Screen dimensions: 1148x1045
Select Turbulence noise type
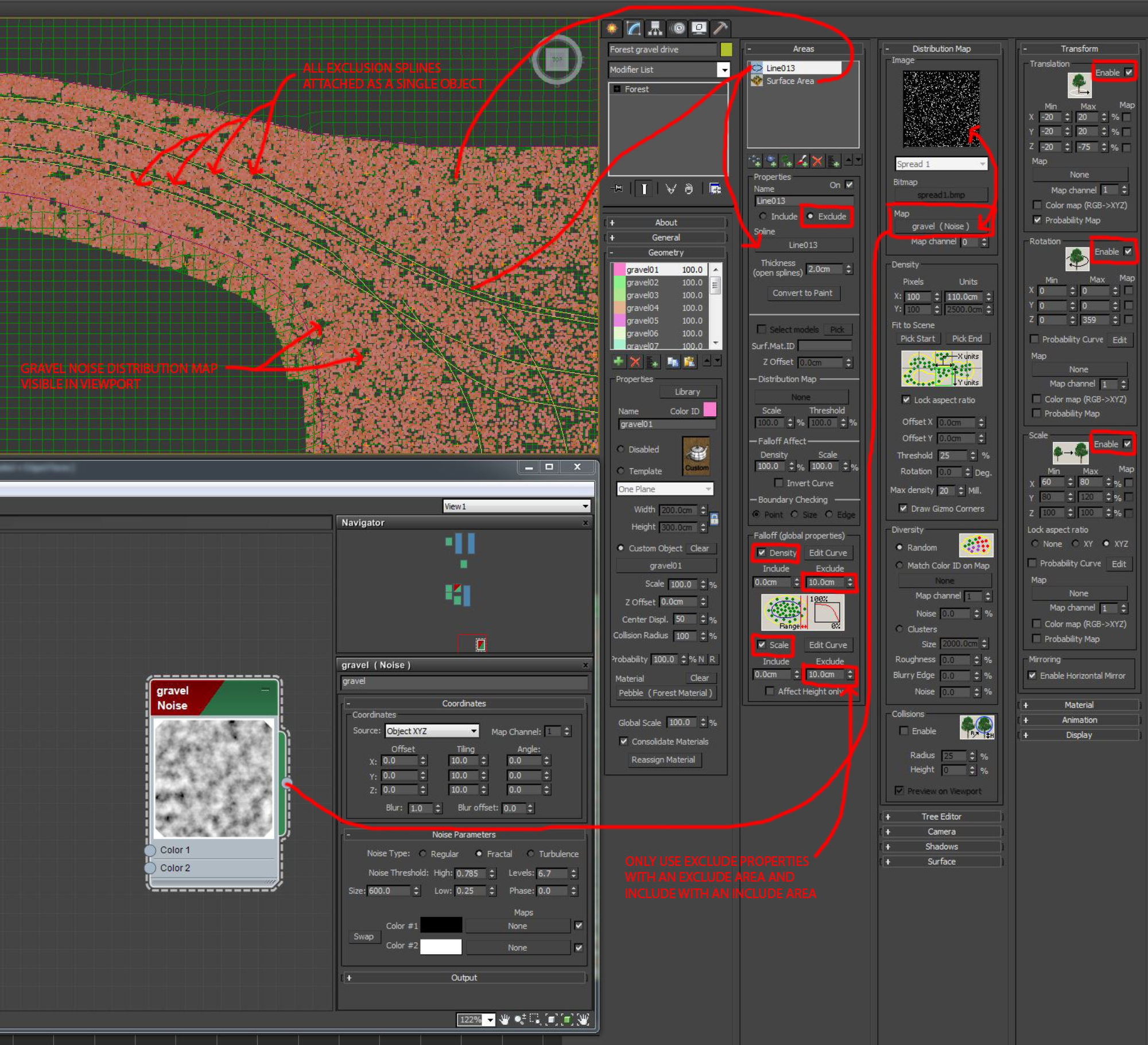click(x=530, y=854)
